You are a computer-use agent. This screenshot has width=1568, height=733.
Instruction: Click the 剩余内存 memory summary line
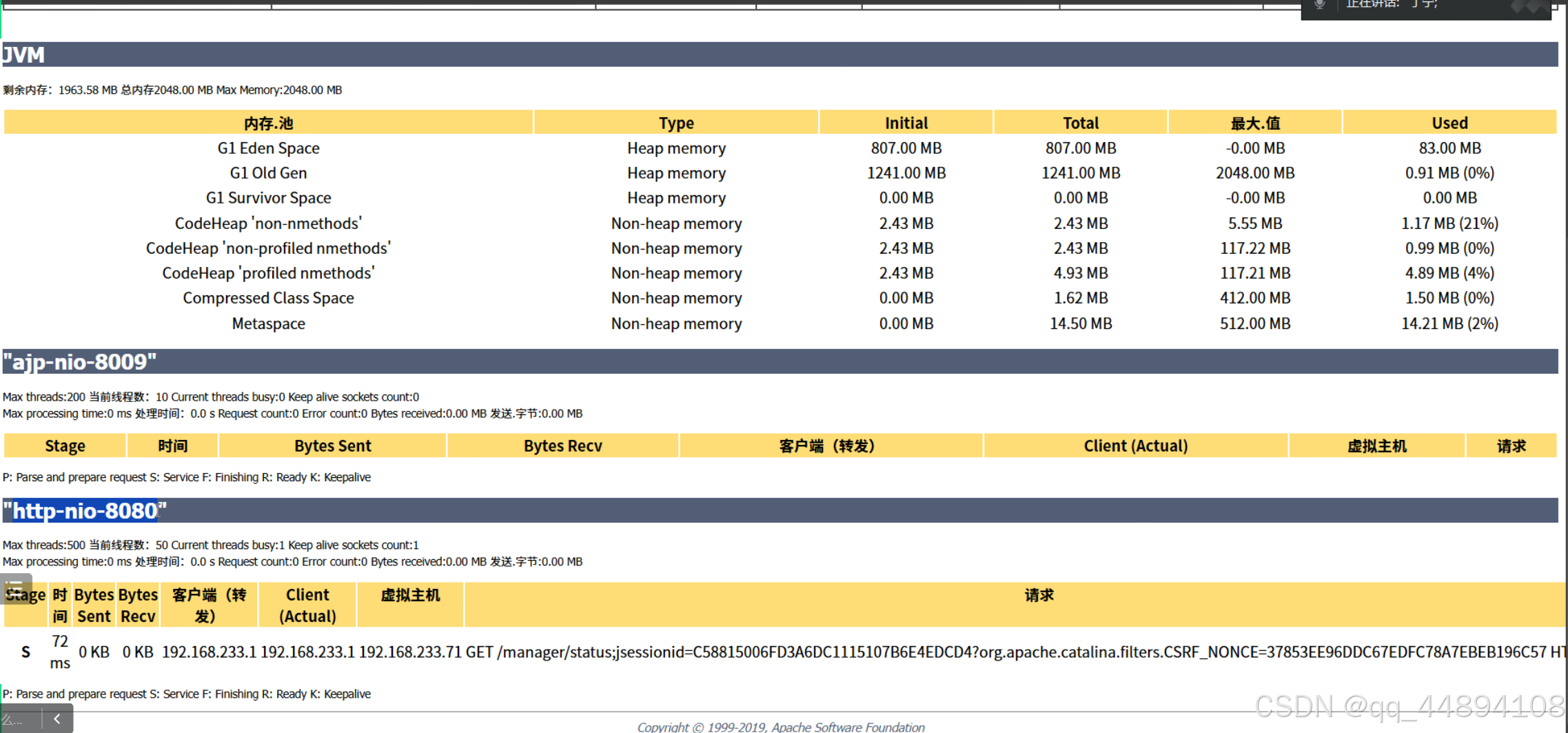coord(172,90)
